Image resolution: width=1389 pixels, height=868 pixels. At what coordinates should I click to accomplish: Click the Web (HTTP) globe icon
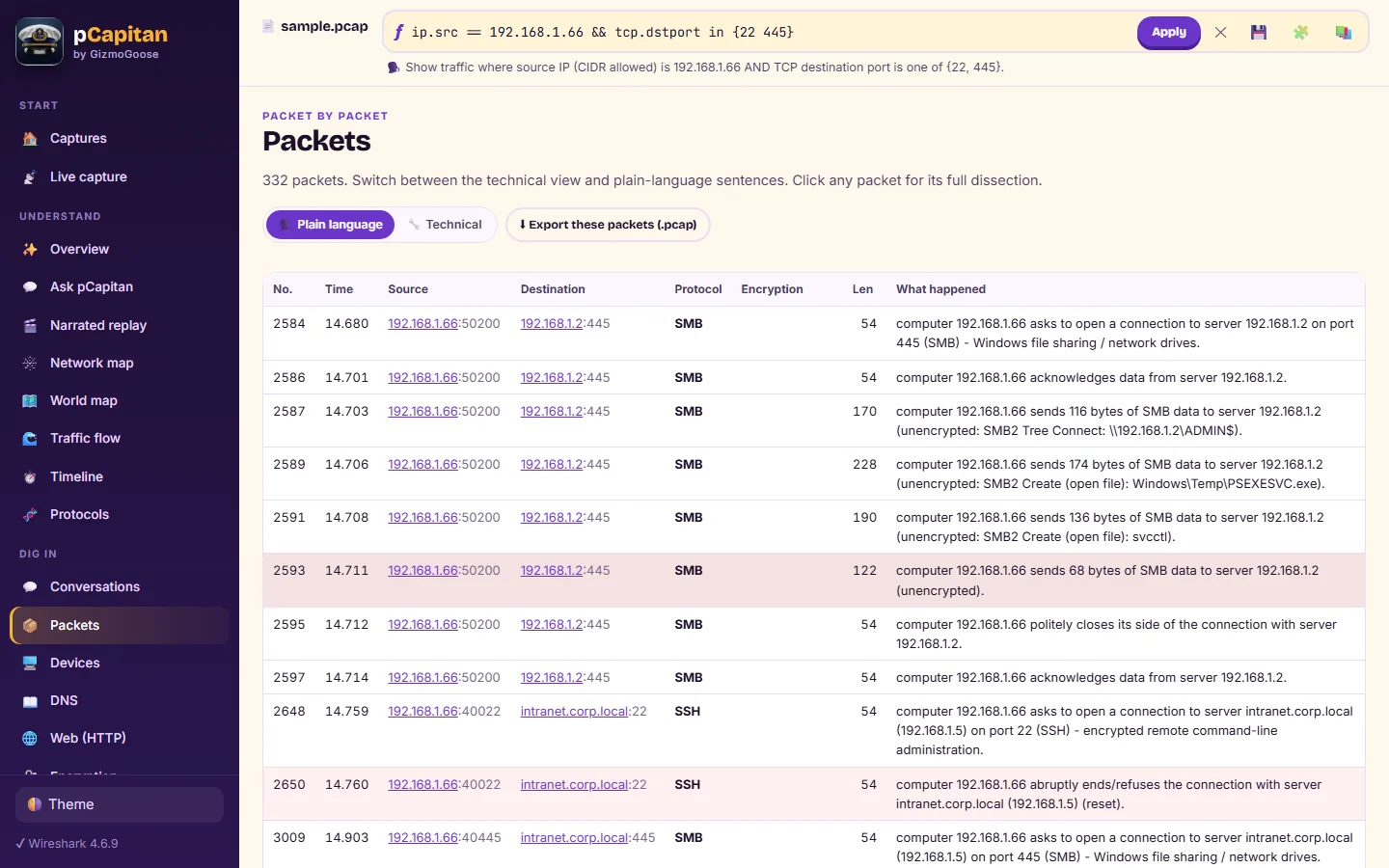(x=30, y=739)
